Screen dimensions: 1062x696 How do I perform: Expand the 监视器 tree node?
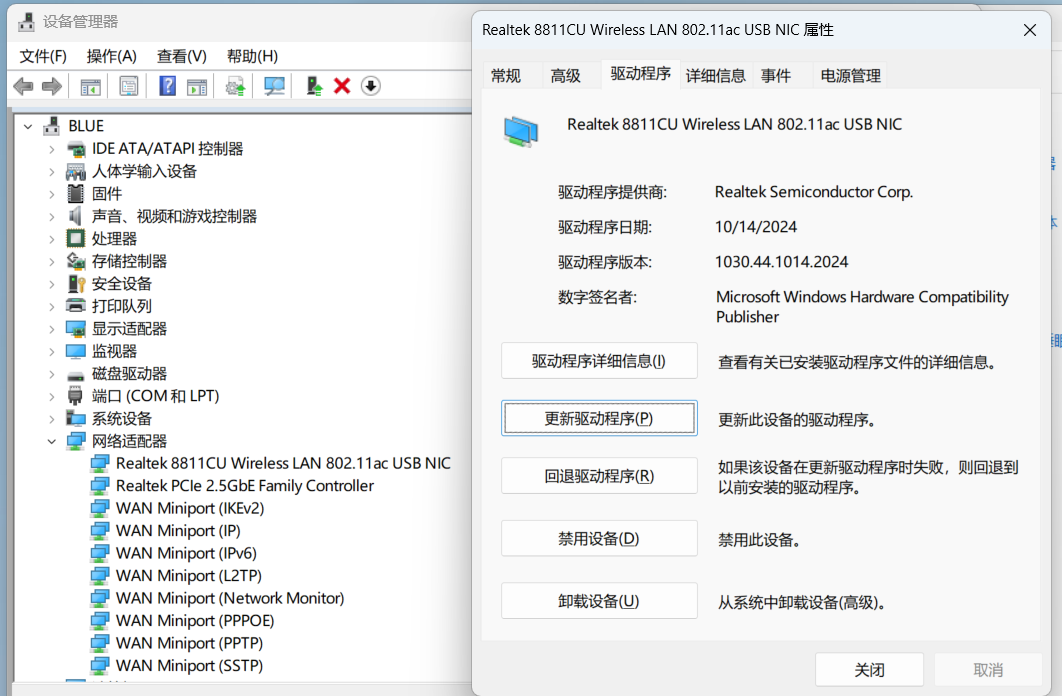(x=51, y=351)
